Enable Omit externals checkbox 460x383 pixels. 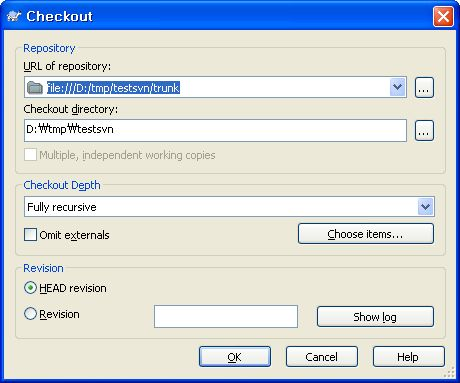(30, 234)
